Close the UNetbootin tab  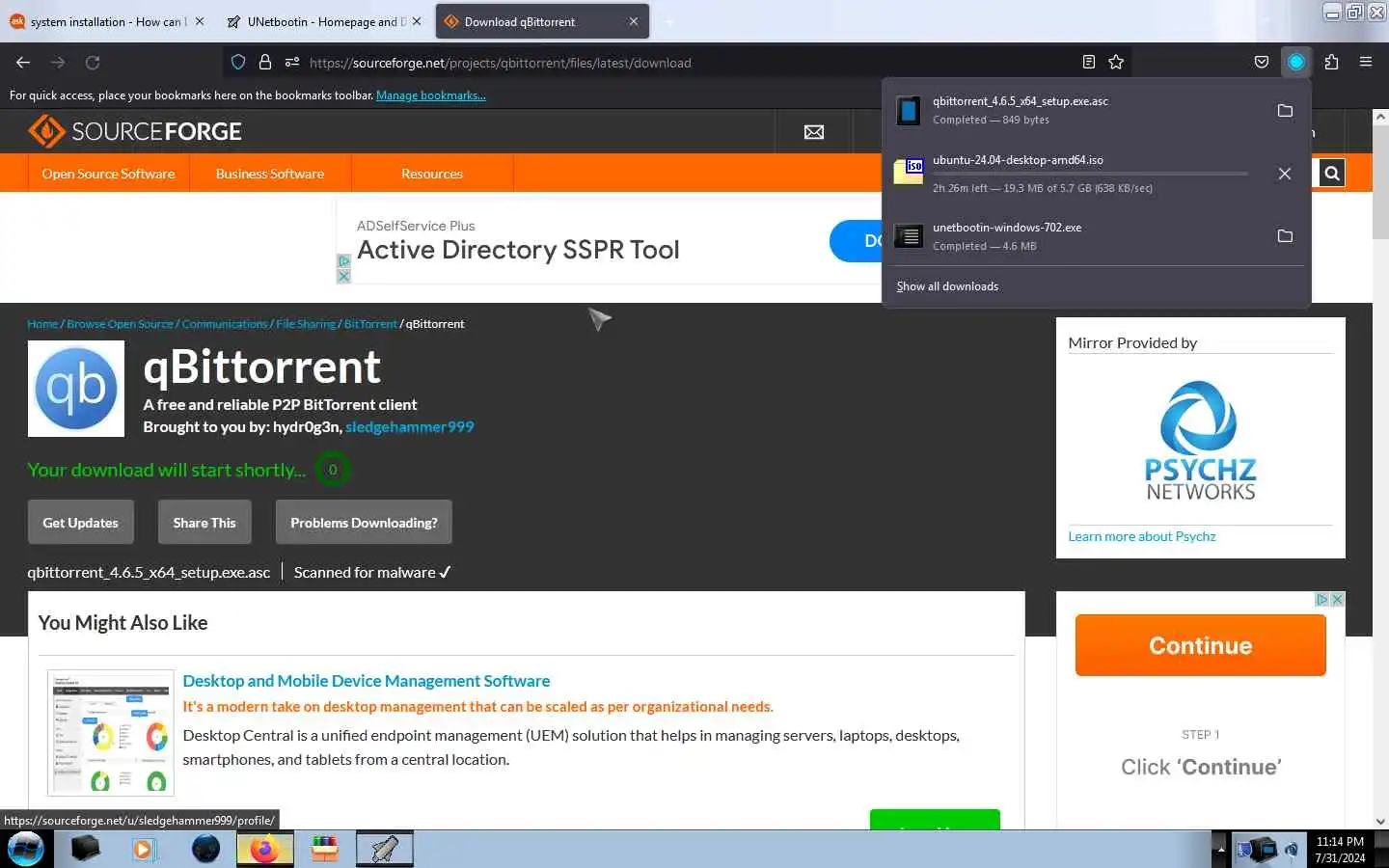(417, 21)
